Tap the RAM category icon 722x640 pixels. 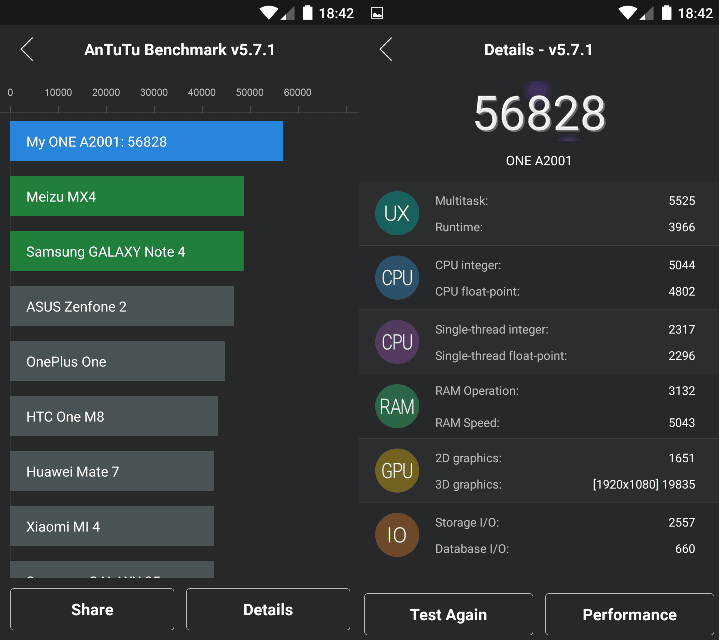click(397, 406)
